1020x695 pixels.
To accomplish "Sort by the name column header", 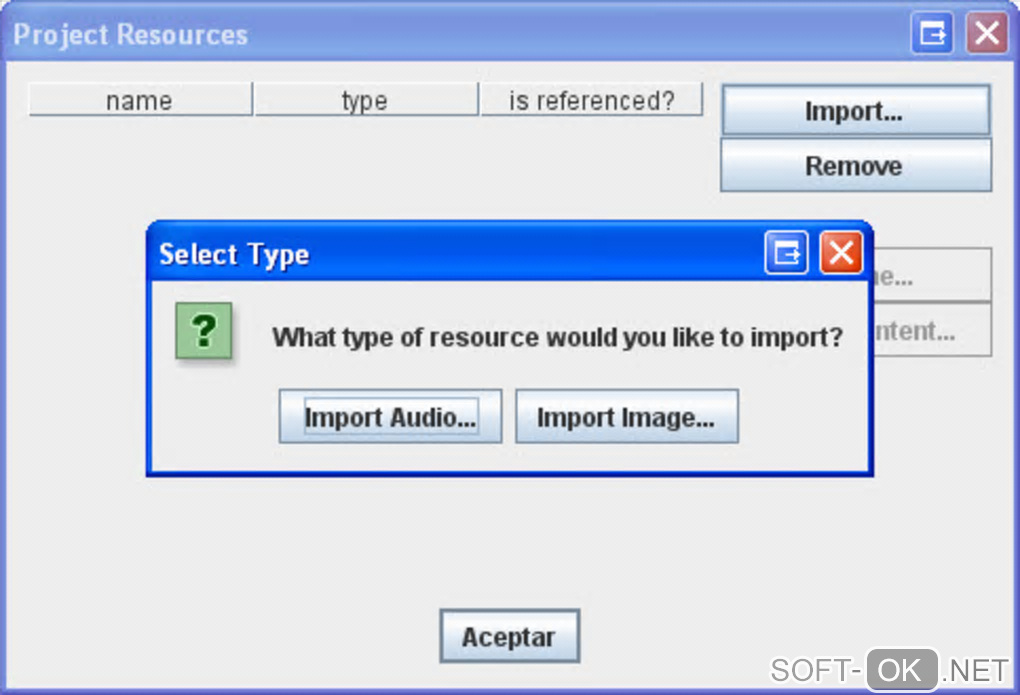I will coord(140,101).
